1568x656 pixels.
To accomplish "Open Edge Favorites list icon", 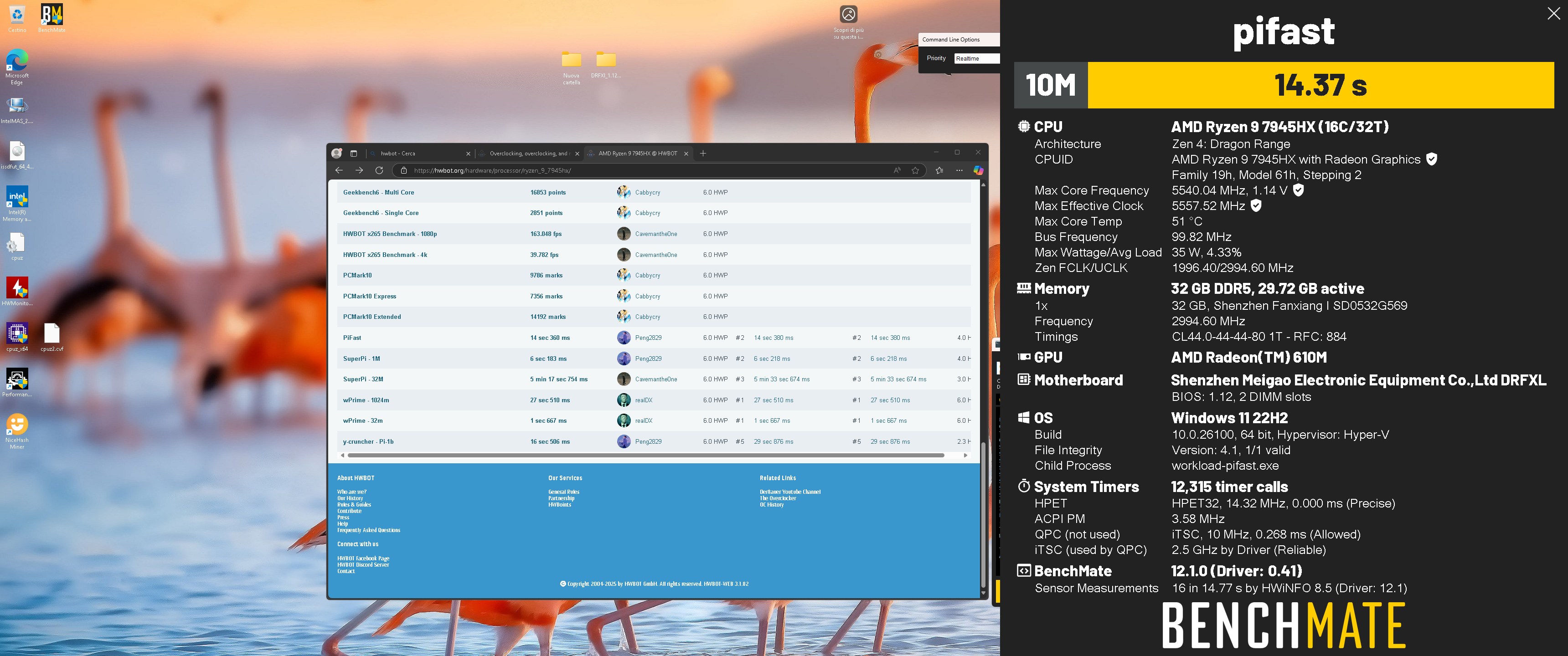I will pos(939,170).
